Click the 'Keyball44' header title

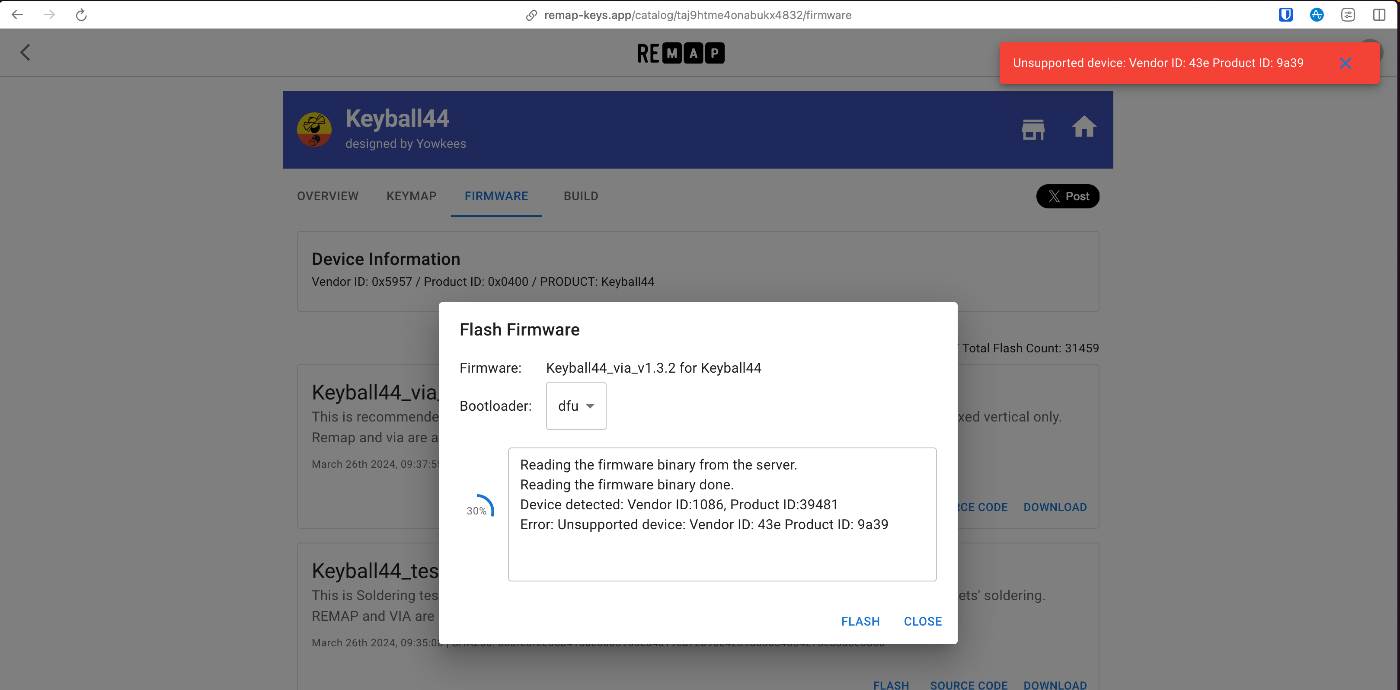tap(397, 118)
